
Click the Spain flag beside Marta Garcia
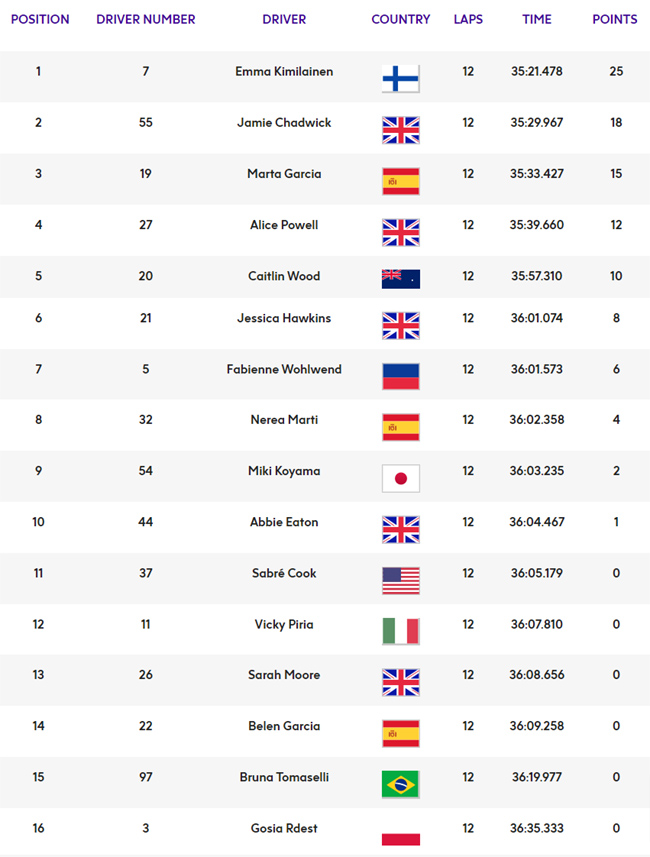click(401, 181)
